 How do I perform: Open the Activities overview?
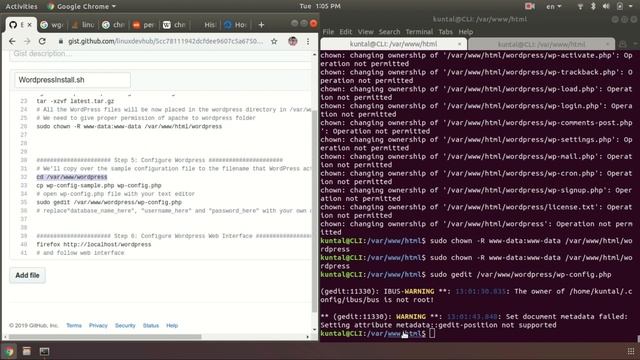21,6
